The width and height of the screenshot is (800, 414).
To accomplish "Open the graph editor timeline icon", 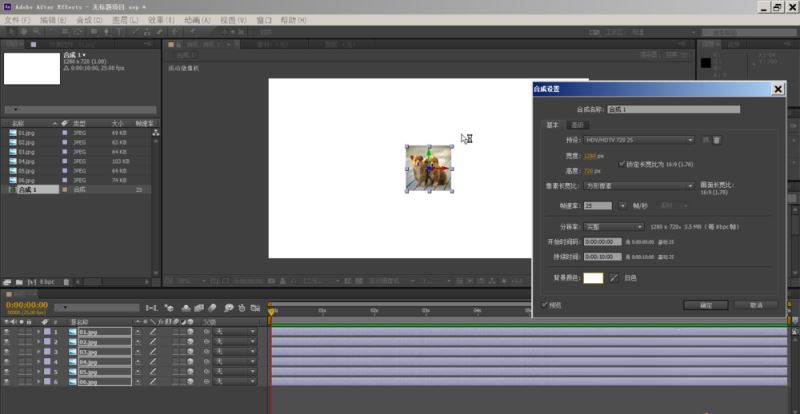I will [x=253, y=308].
